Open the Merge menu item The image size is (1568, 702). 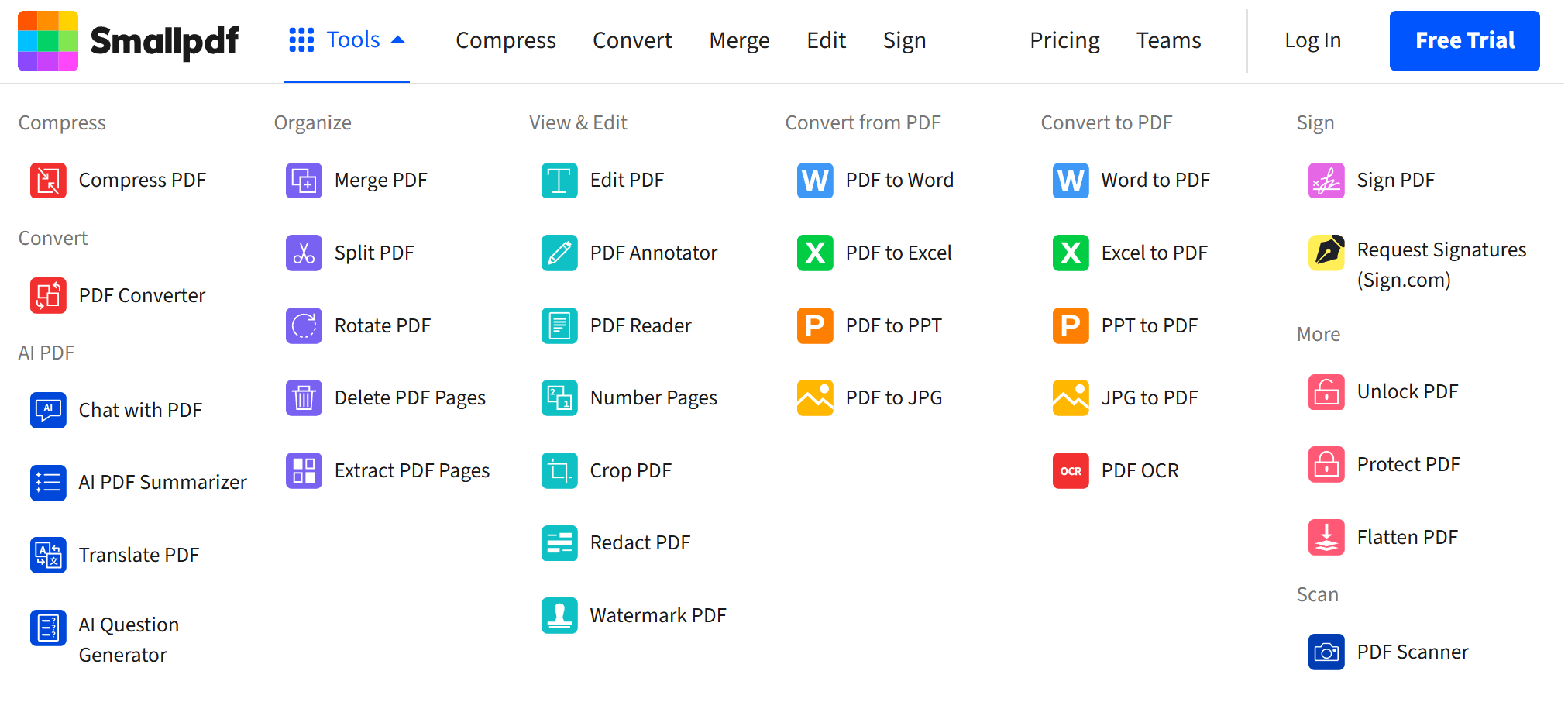pos(739,40)
